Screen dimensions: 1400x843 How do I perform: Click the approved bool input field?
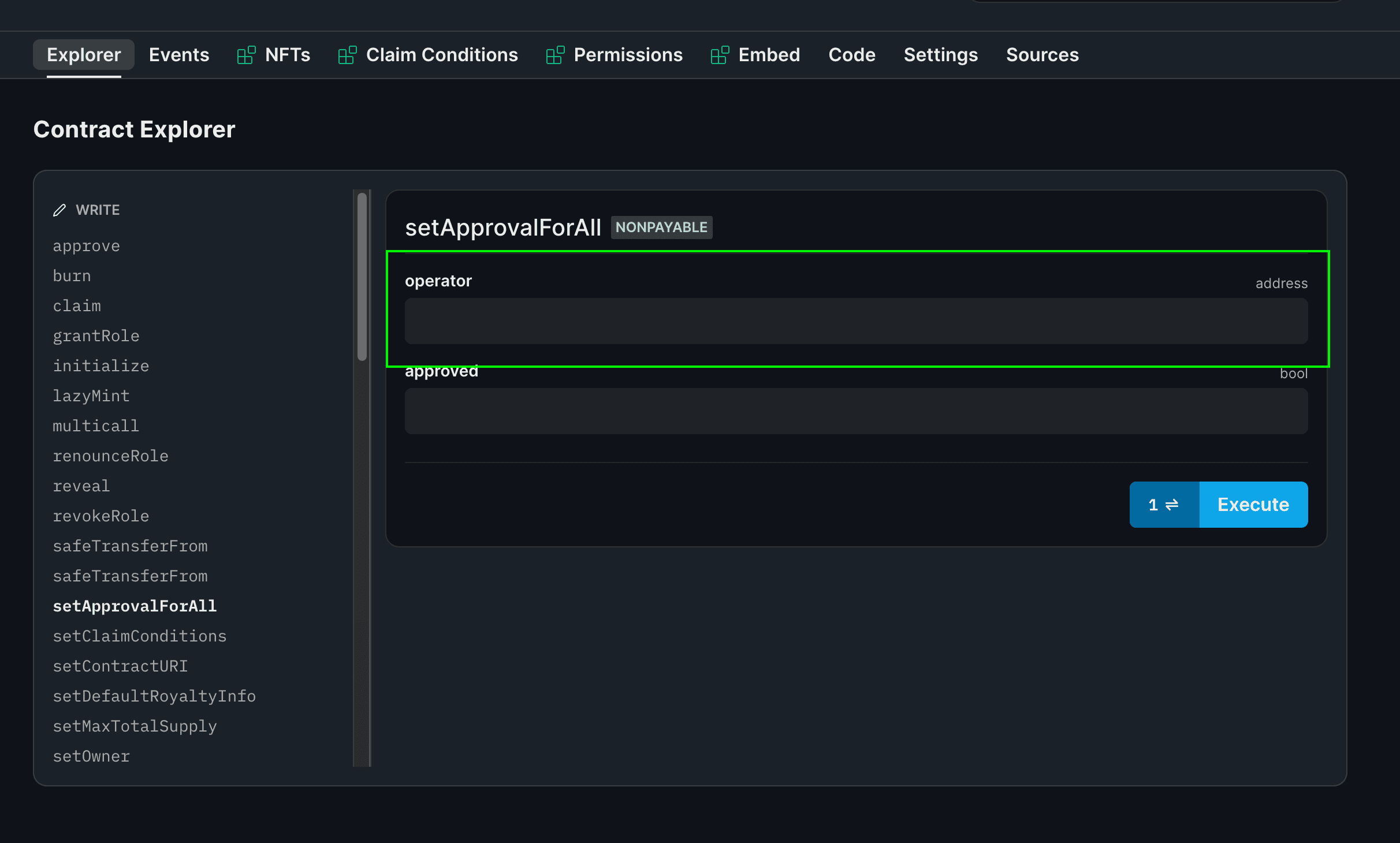point(856,411)
